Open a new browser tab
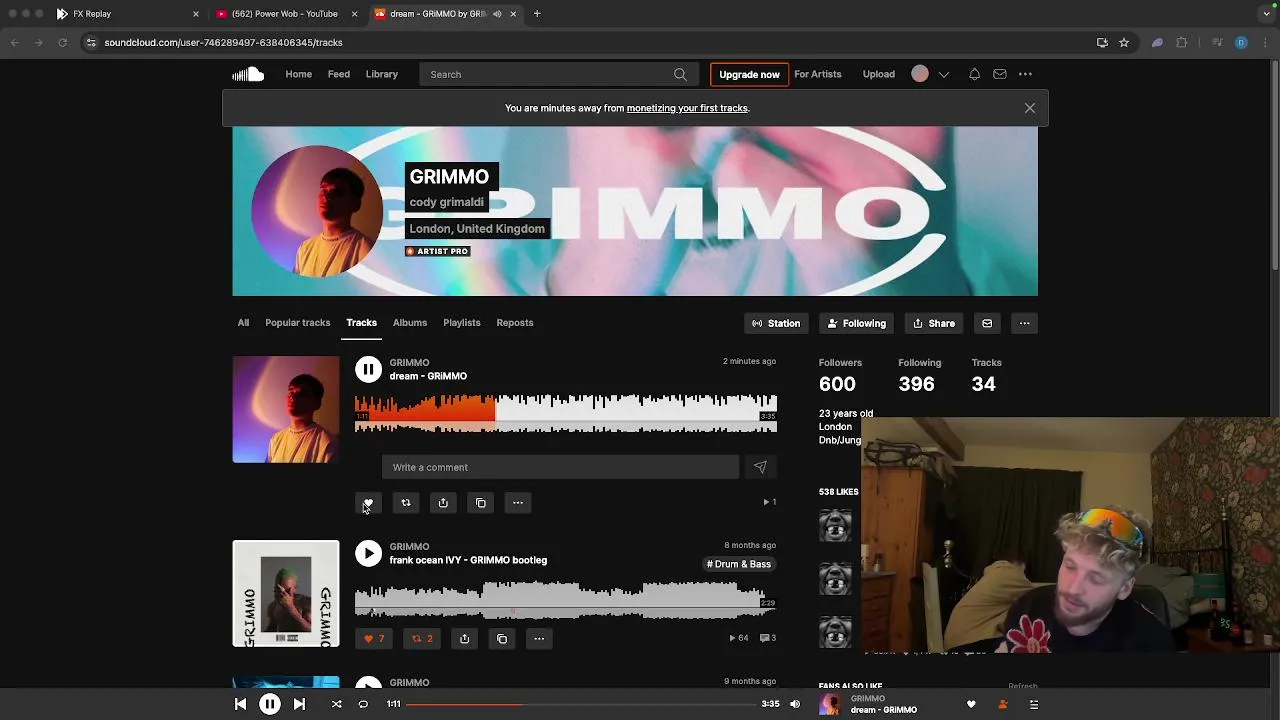 pyautogui.click(x=537, y=14)
